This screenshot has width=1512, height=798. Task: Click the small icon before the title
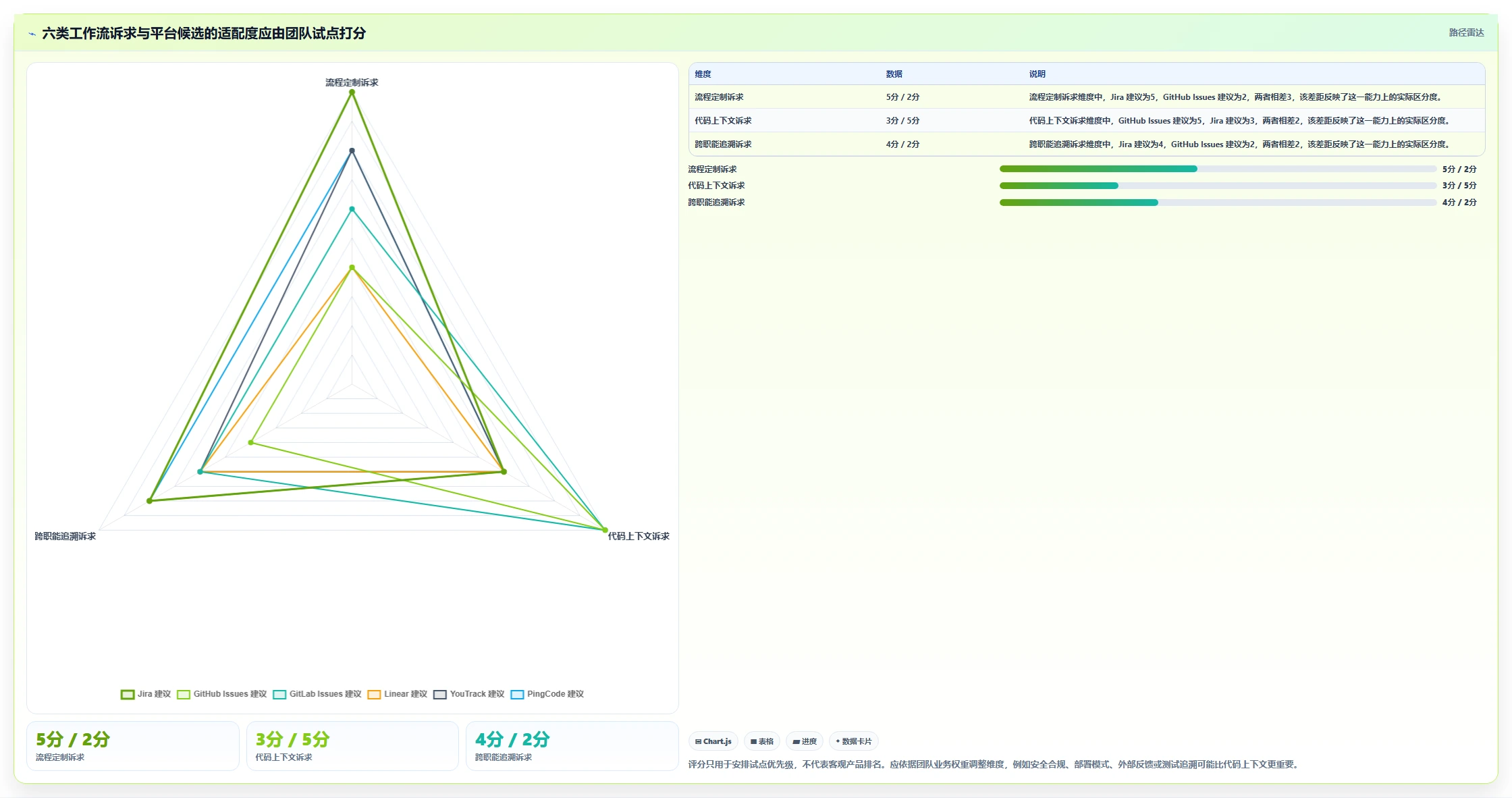click(x=32, y=34)
